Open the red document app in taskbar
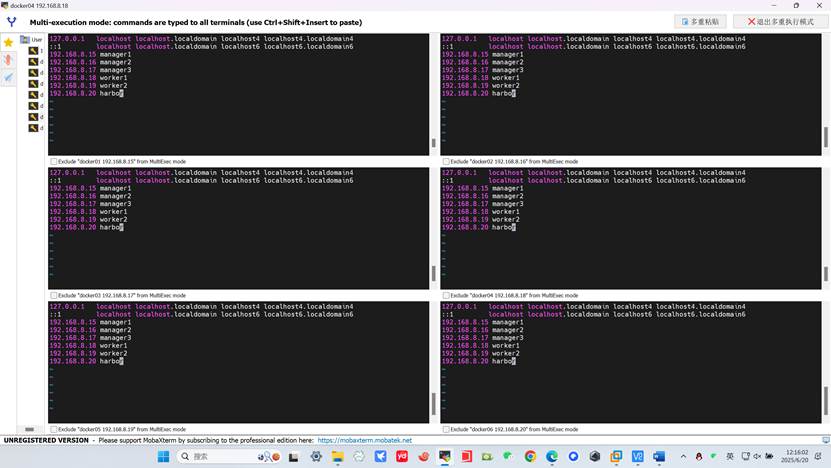Image resolution: width=831 pixels, height=468 pixels. tap(466, 456)
